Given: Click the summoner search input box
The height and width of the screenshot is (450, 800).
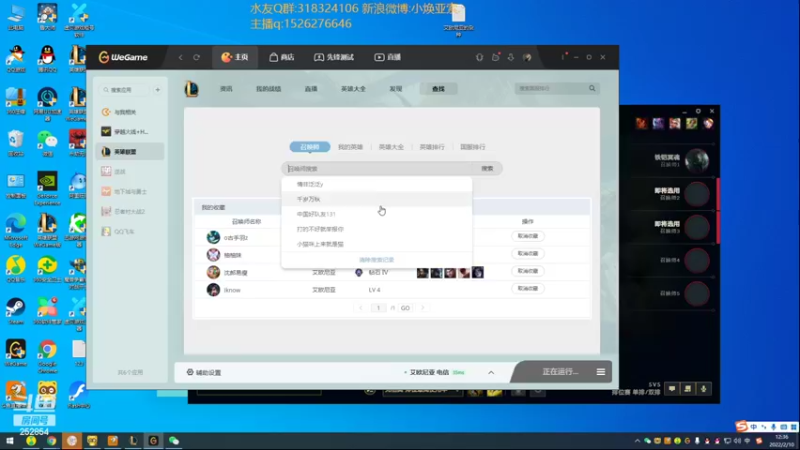Looking at the screenshot, I should pyautogui.click(x=378, y=168).
